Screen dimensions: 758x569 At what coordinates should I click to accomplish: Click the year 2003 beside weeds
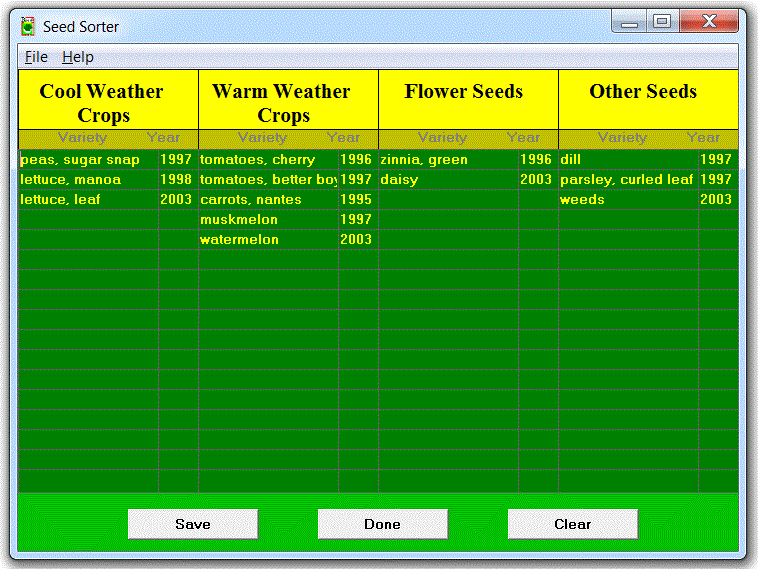tap(718, 199)
